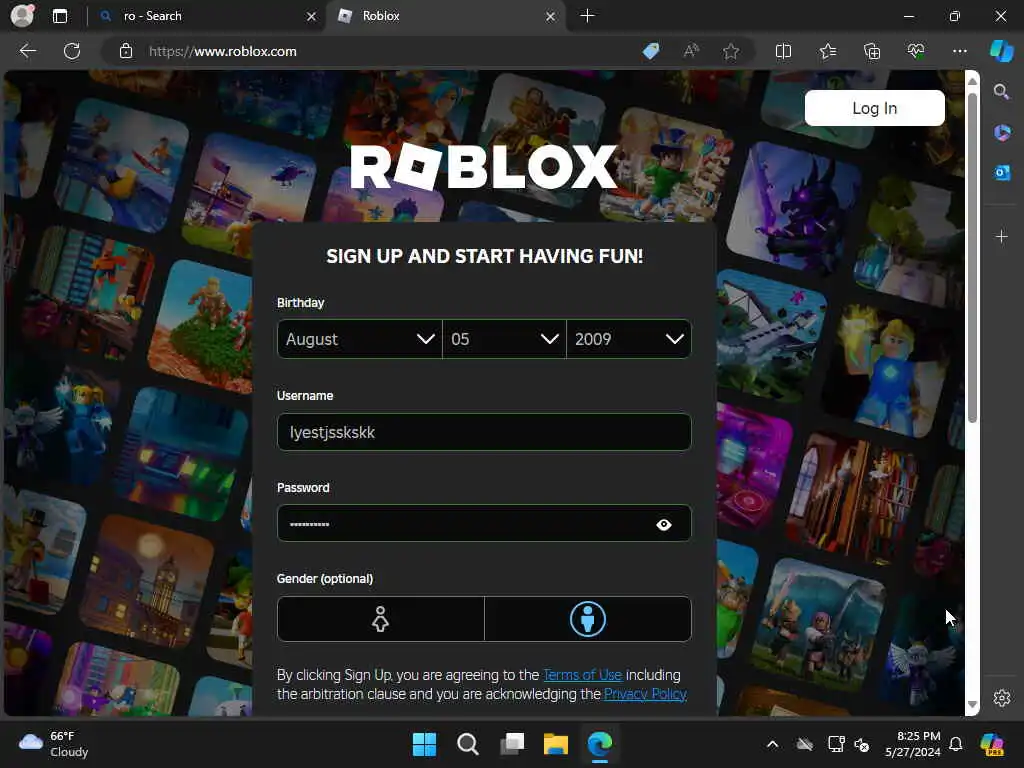Show hidden system tray icons

click(773, 744)
